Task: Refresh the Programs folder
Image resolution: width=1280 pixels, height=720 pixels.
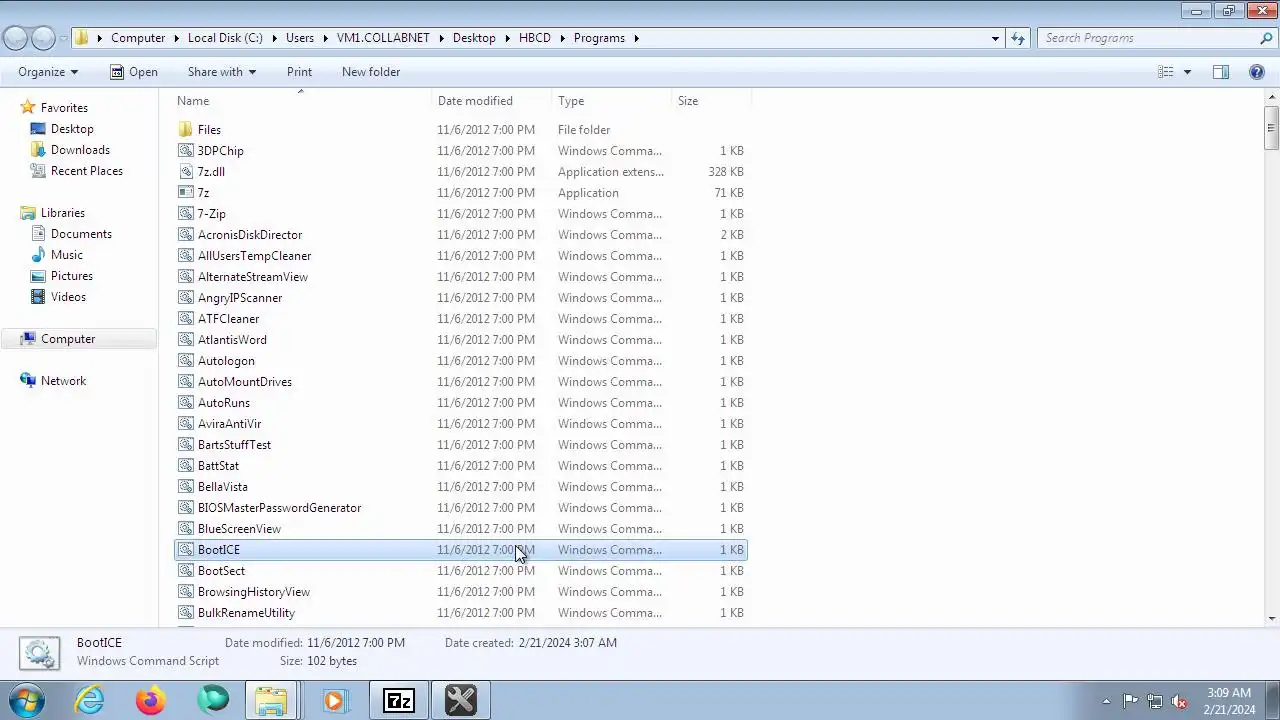Action: [x=1018, y=38]
